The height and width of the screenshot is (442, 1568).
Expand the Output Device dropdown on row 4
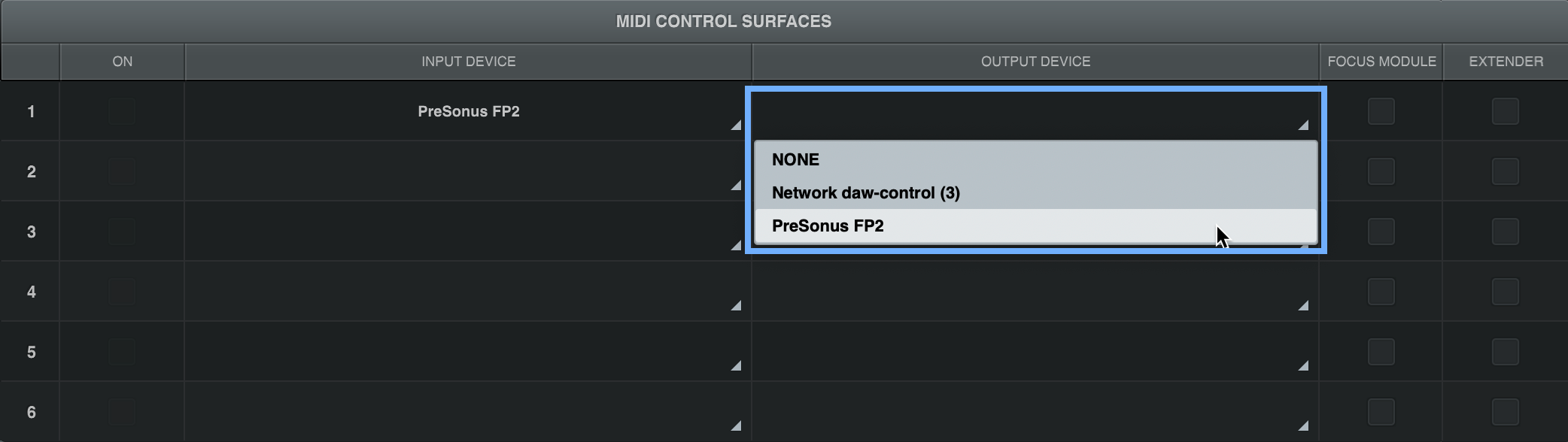click(1303, 306)
